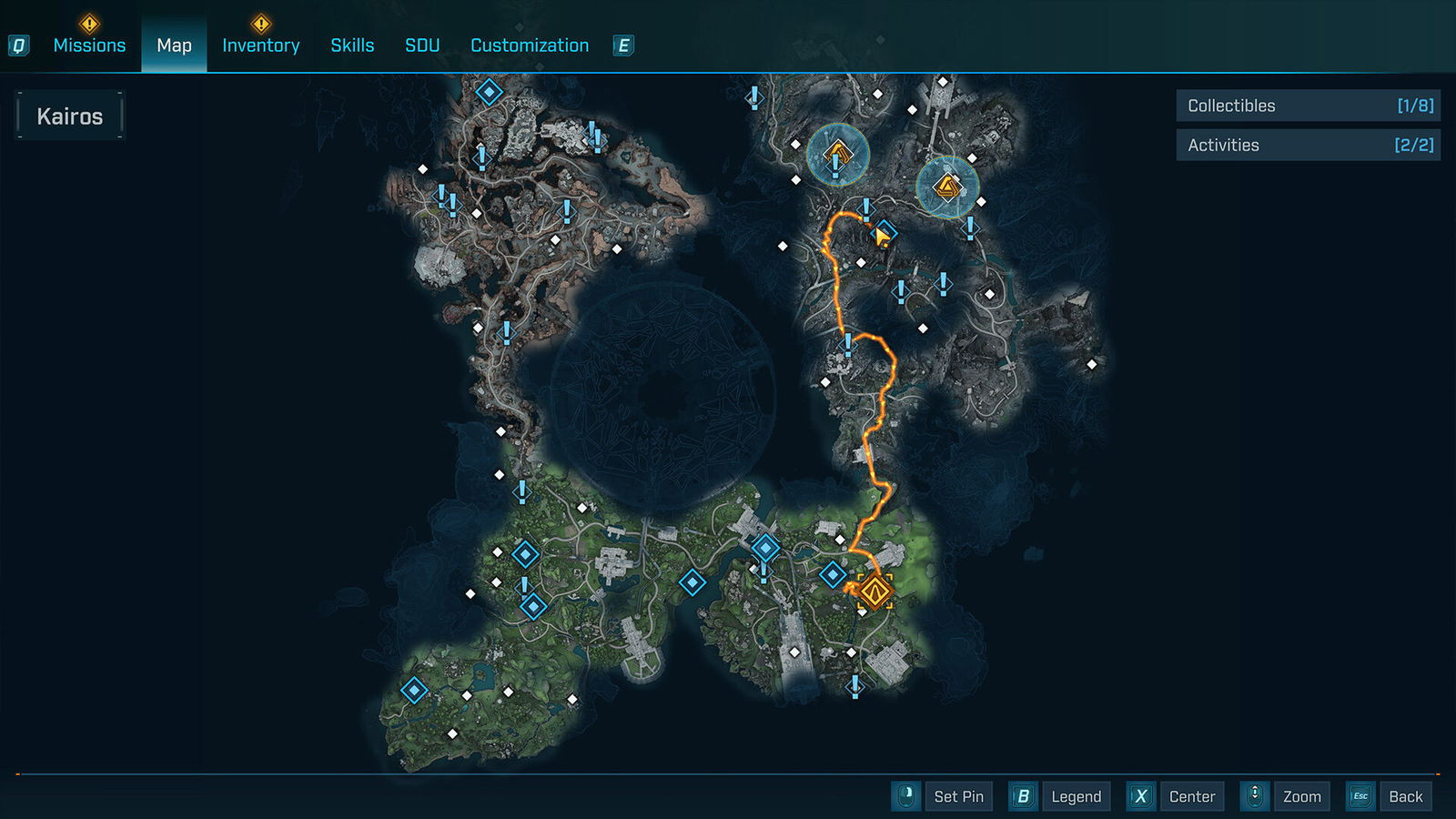Click the fast travel diamond between green islands
This screenshot has height=819, width=1456.
[693, 582]
